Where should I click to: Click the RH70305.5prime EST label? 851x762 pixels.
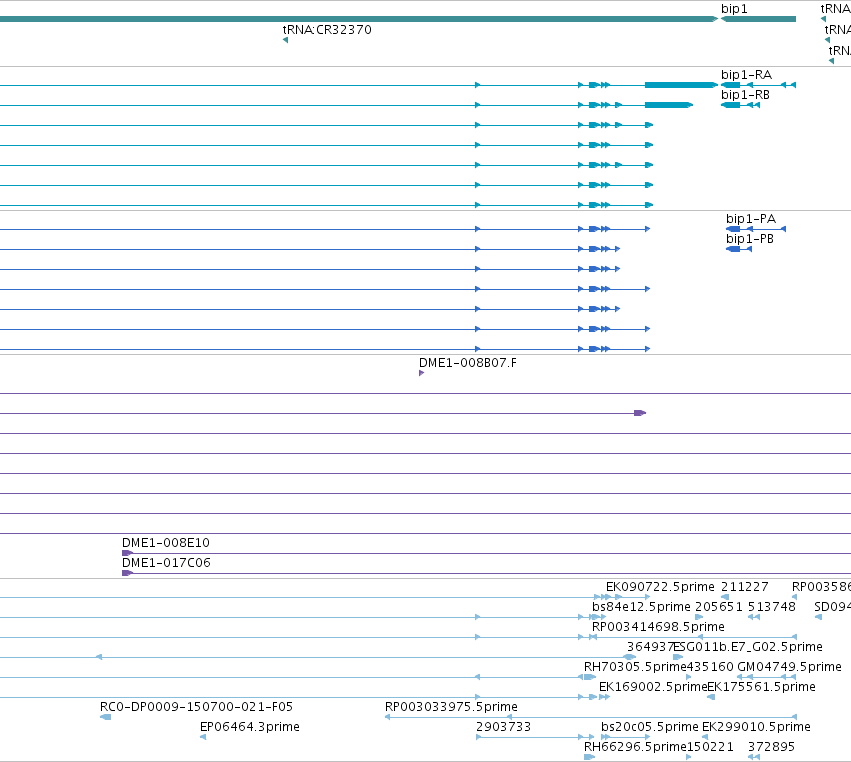coord(635,666)
